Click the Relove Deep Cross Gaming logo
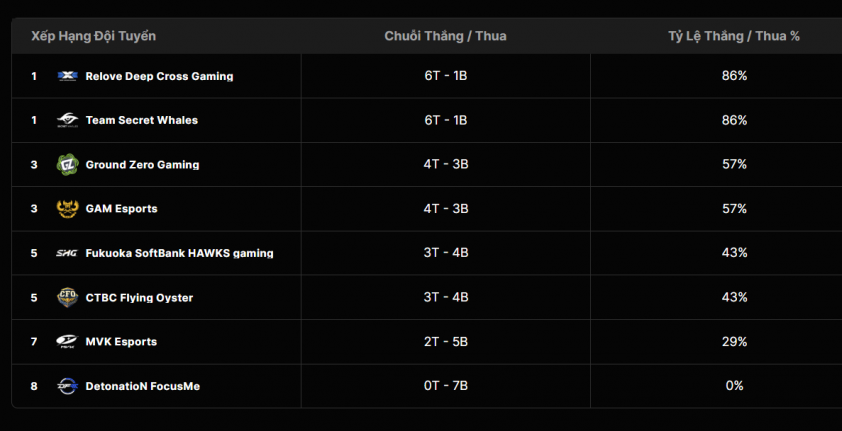This screenshot has width=842, height=431. pos(67,76)
